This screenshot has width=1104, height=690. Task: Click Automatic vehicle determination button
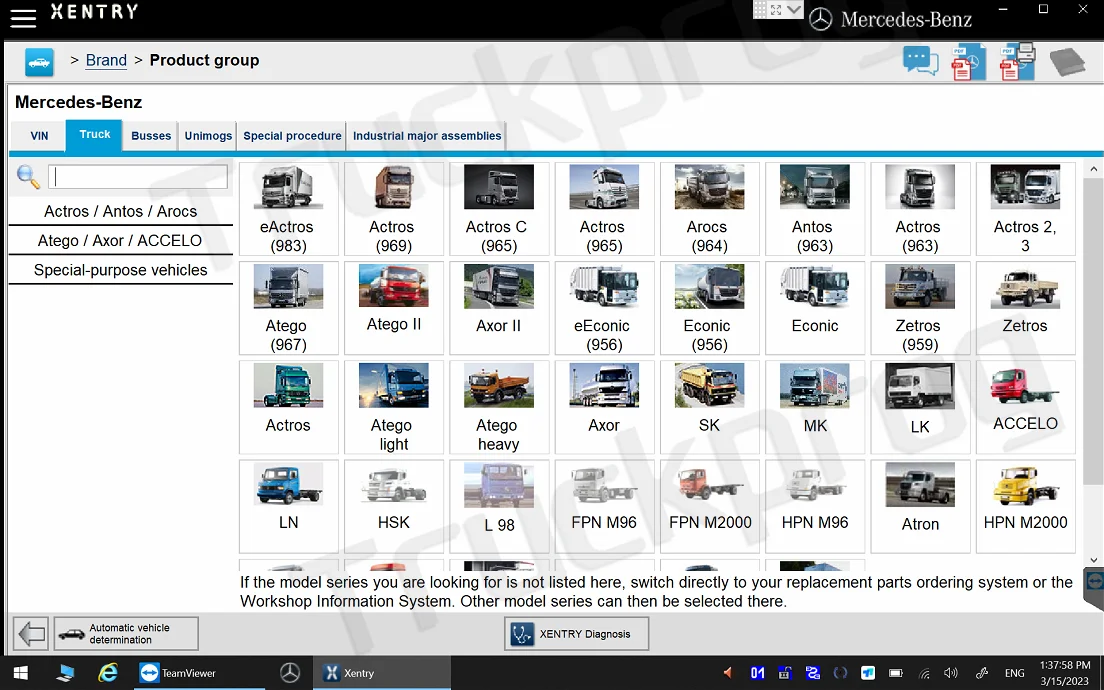(127, 634)
